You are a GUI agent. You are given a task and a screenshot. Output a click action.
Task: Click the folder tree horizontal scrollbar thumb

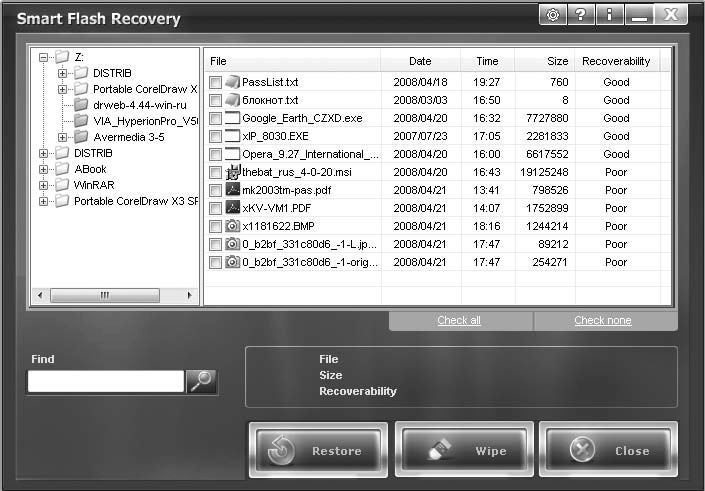click(x=105, y=295)
